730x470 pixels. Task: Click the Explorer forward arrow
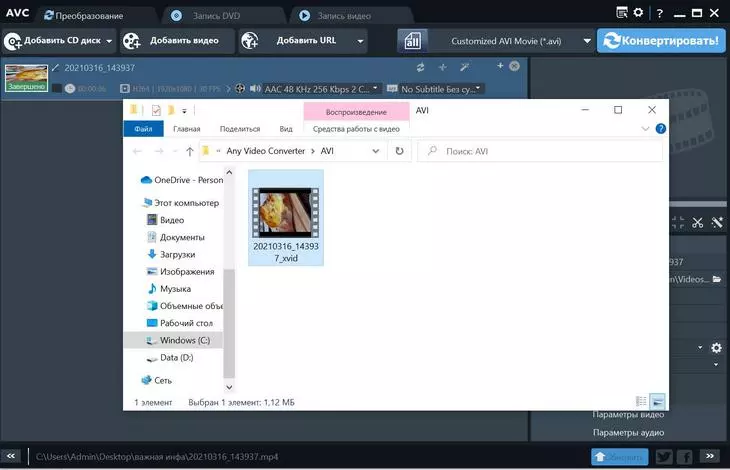tap(159, 151)
